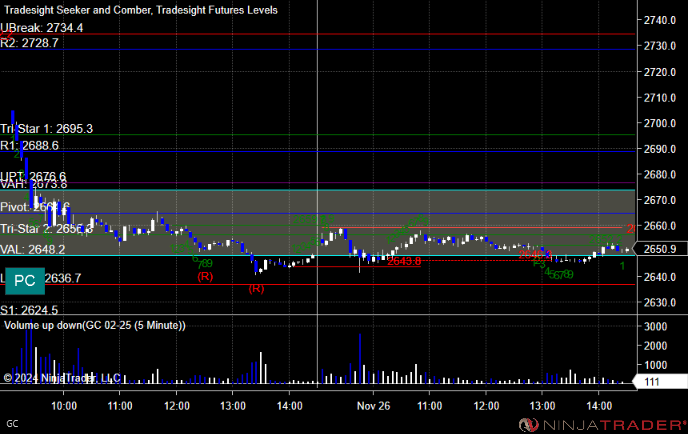Click the 2730.0 price axis value
688x434 pixels.
click(659, 46)
